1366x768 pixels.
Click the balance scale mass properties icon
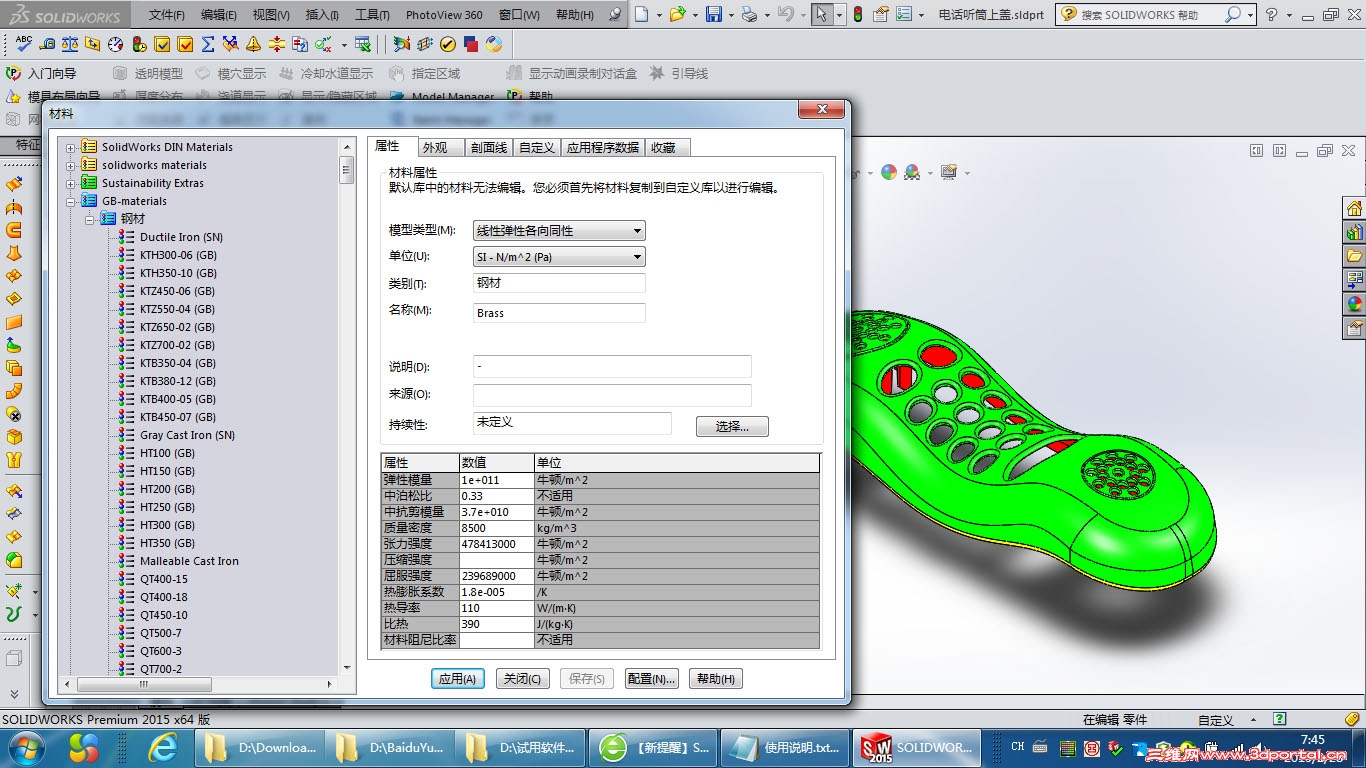click(70, 44)
